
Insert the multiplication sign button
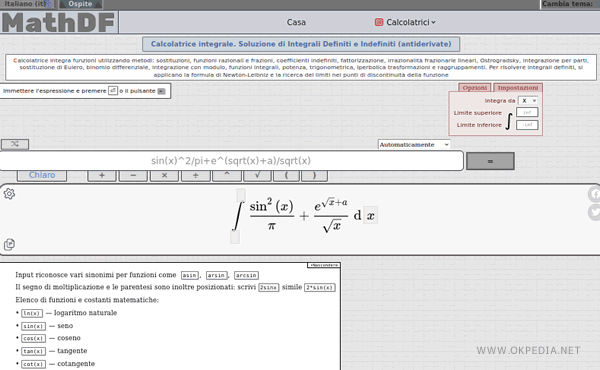(x=164, y=175)
